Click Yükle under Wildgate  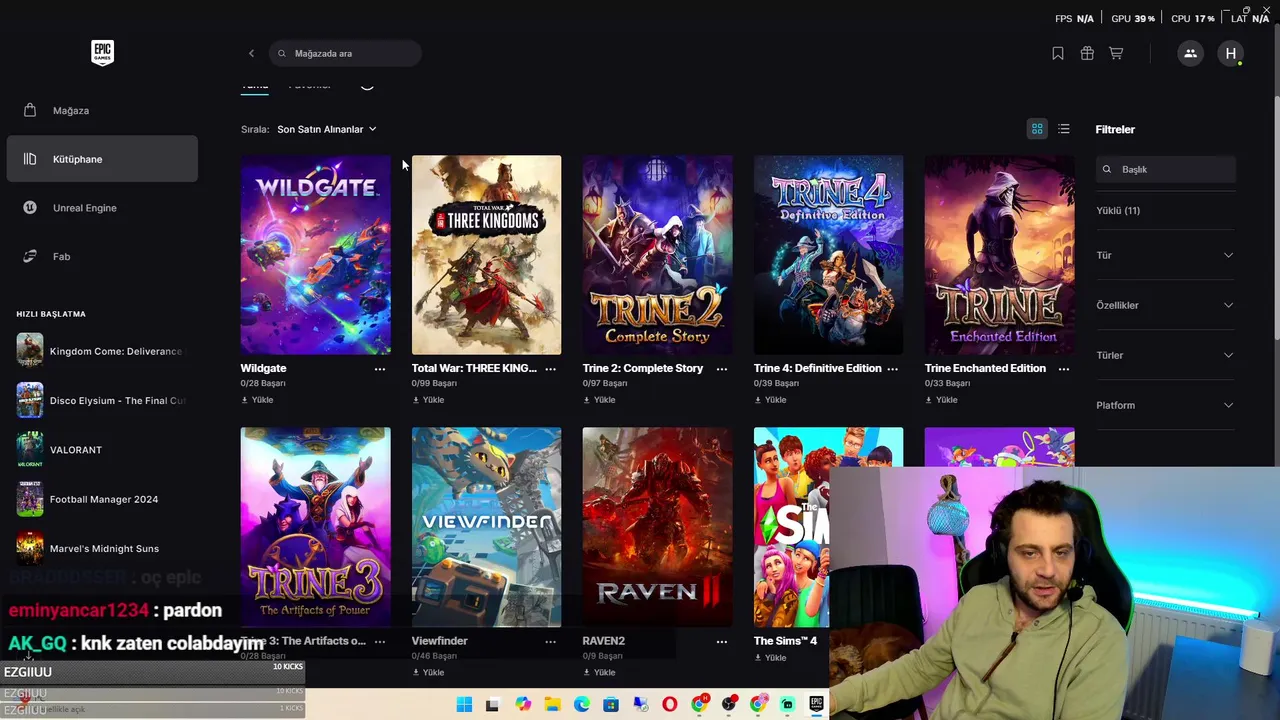pyautogui.click(x=257, y=400)
